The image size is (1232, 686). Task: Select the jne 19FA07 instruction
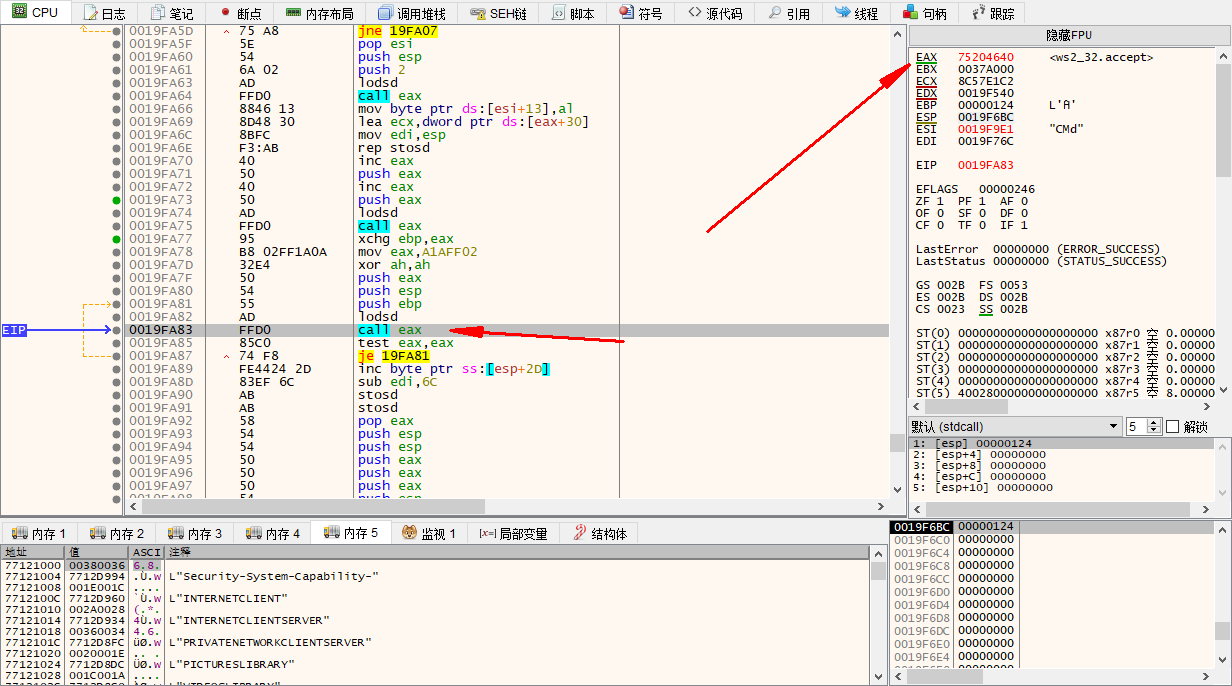397,31
